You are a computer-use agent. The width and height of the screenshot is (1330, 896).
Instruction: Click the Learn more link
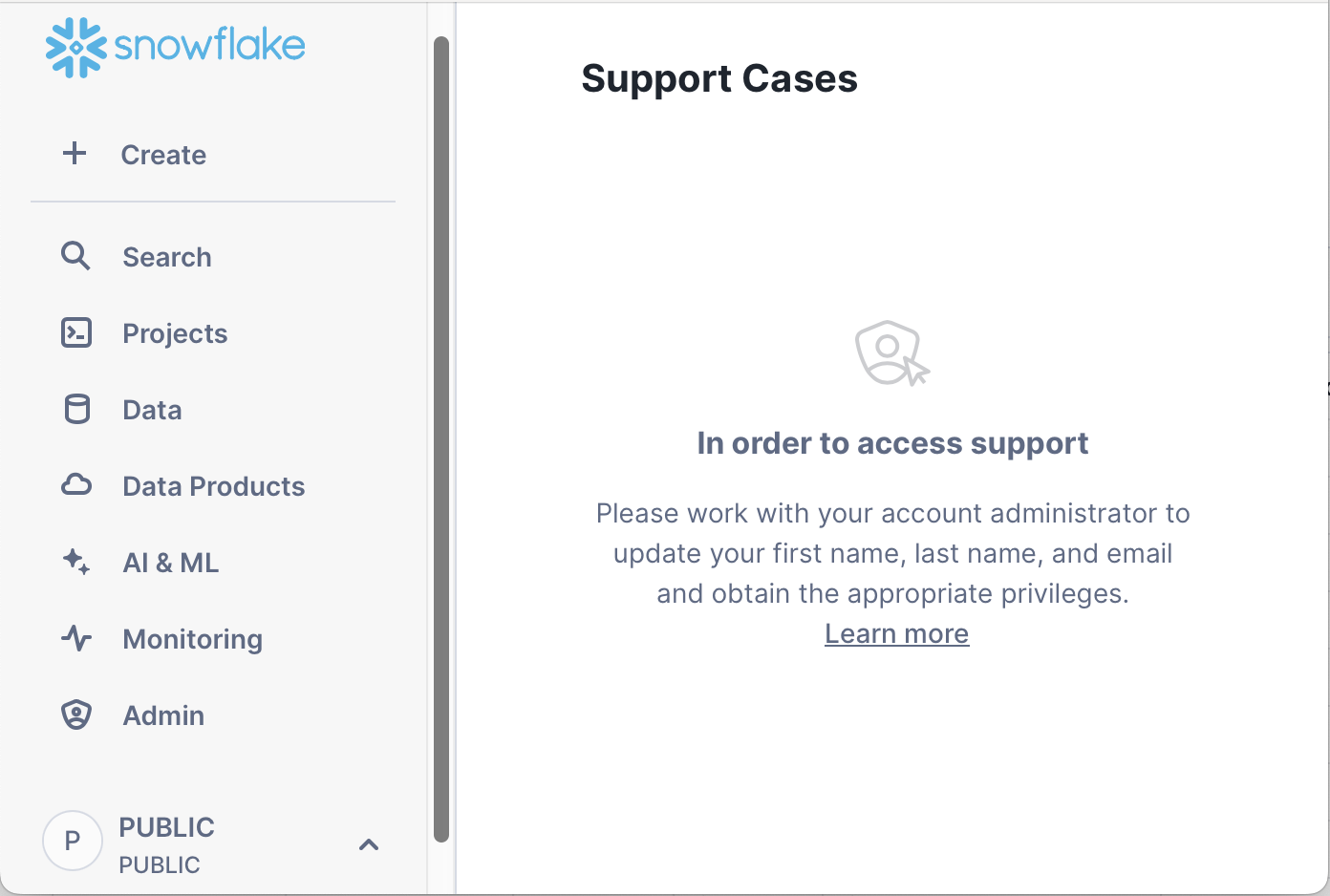896,632
